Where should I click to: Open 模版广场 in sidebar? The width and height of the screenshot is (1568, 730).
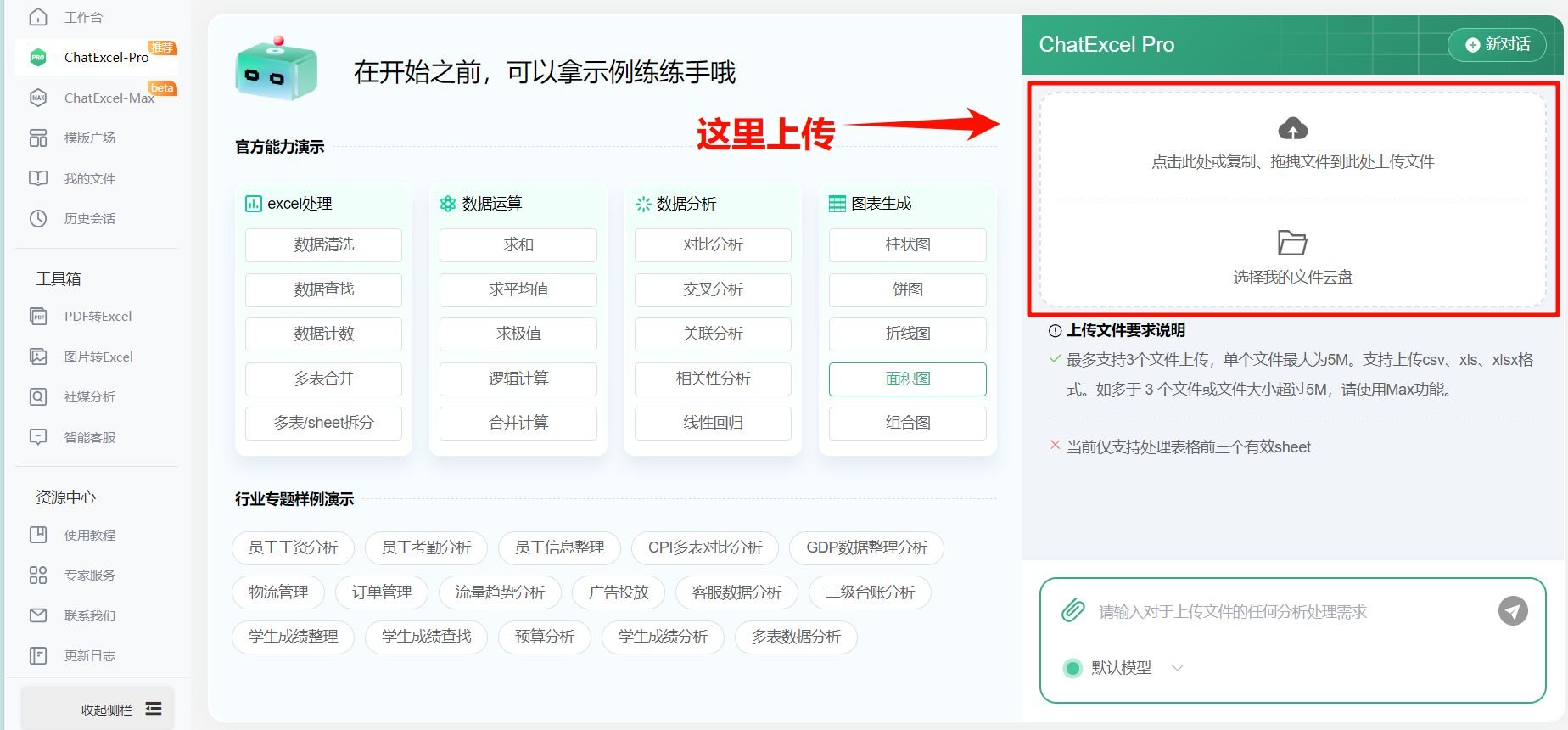(x=89, y=138)
